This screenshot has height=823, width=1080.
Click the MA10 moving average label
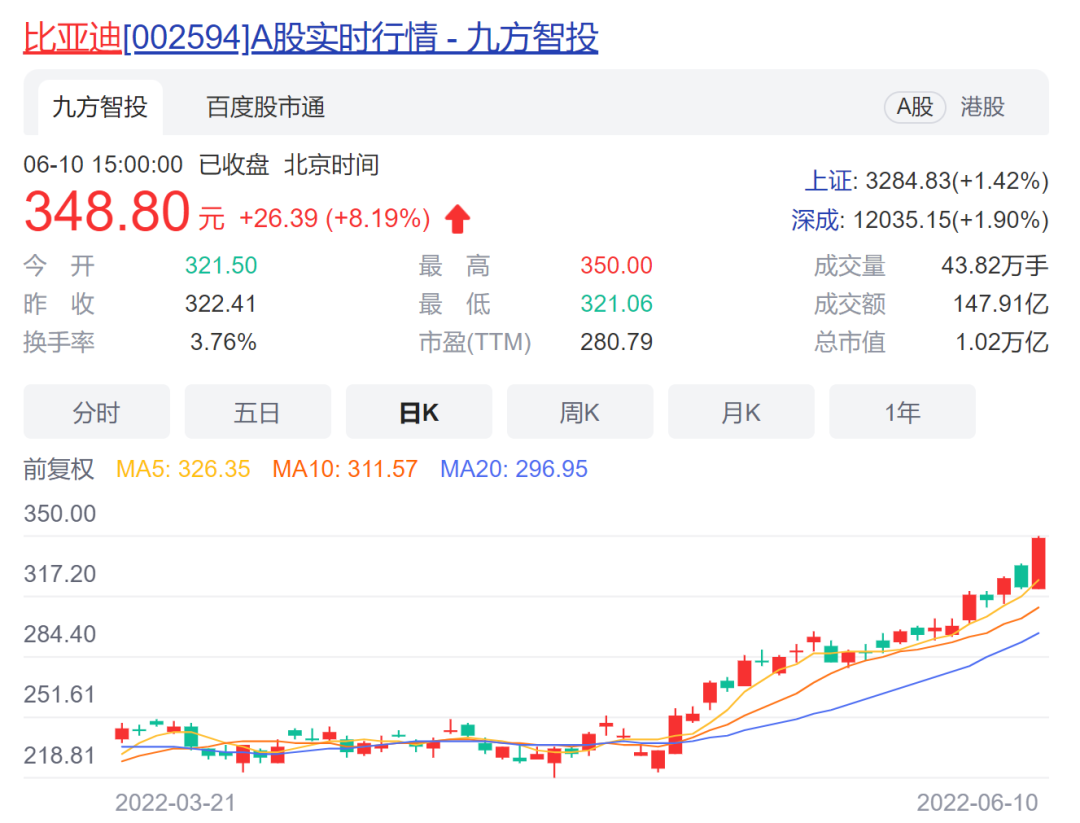(x=344, y=469)
